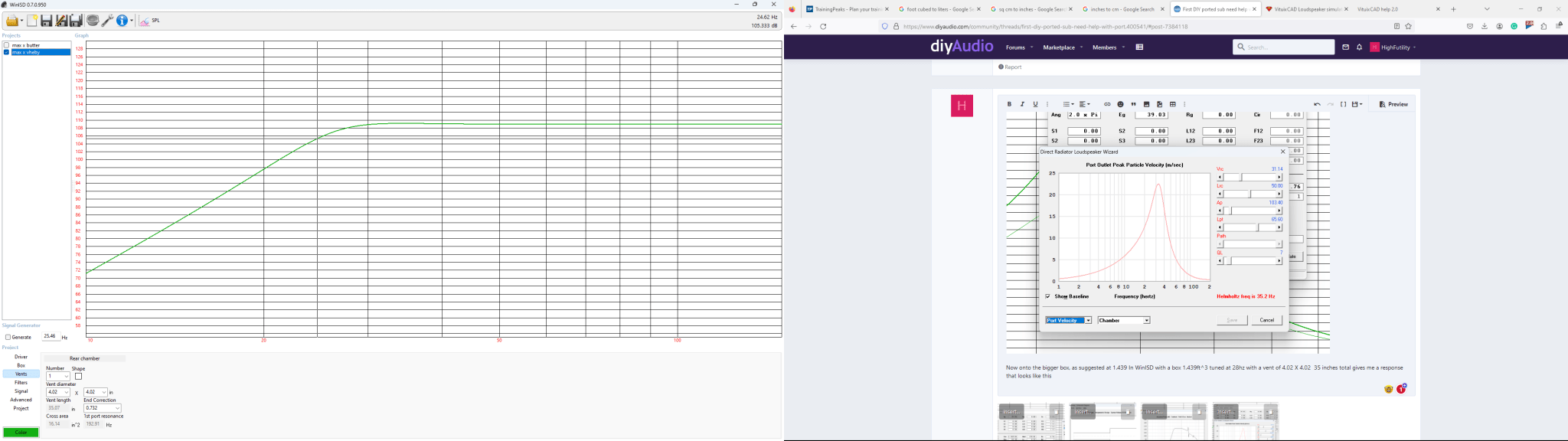Open the HighFutility account menu
Viewport: 1568px width, 441px height.
[1393, 47]
